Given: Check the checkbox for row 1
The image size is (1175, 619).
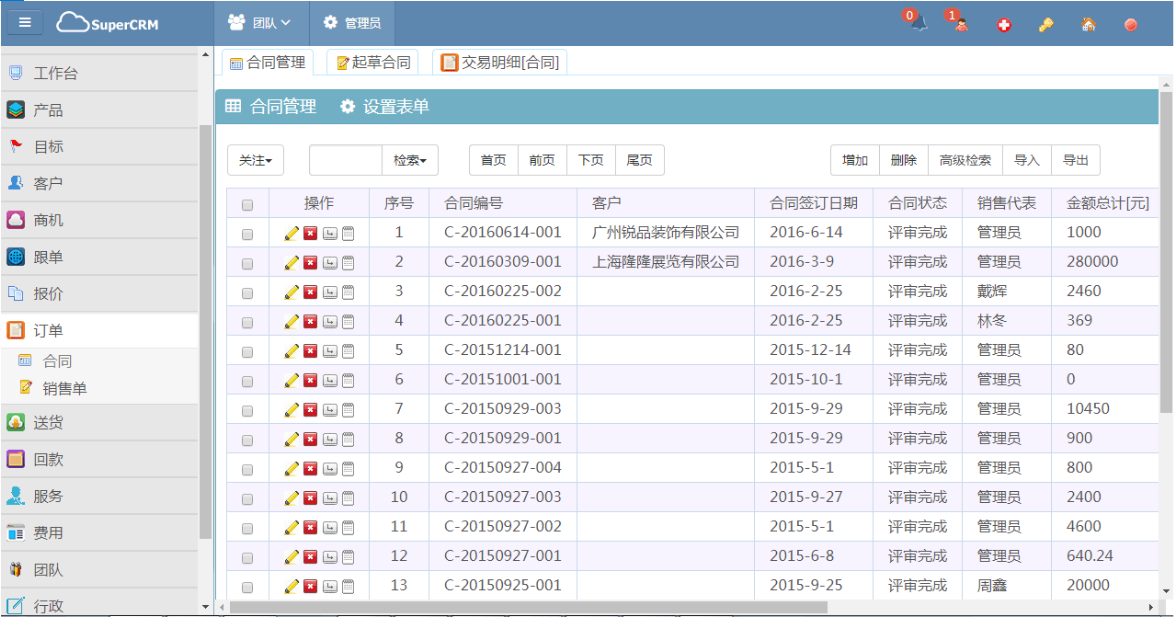Looking at the screenshot, I should click(247, 235).
